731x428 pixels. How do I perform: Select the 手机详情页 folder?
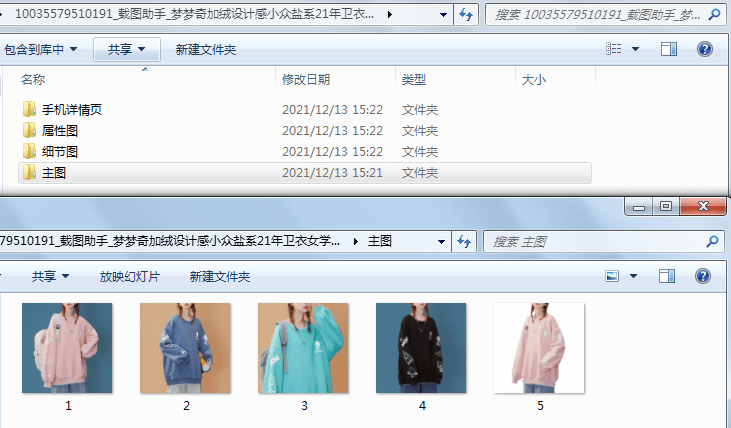pos(72,110)
